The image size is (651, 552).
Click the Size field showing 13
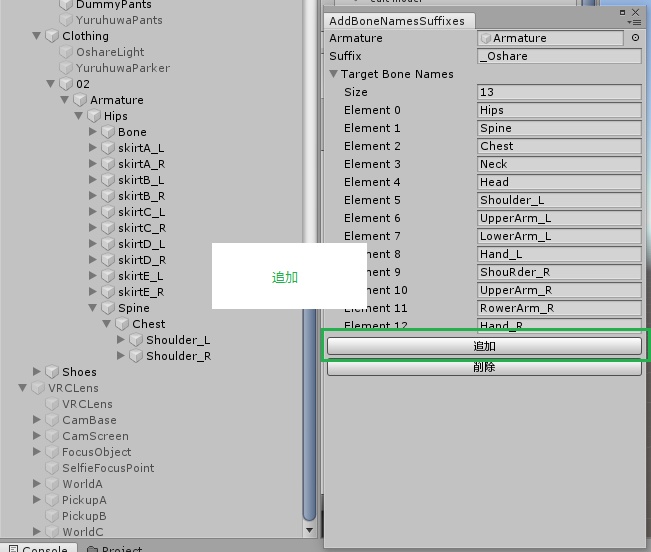559,92
